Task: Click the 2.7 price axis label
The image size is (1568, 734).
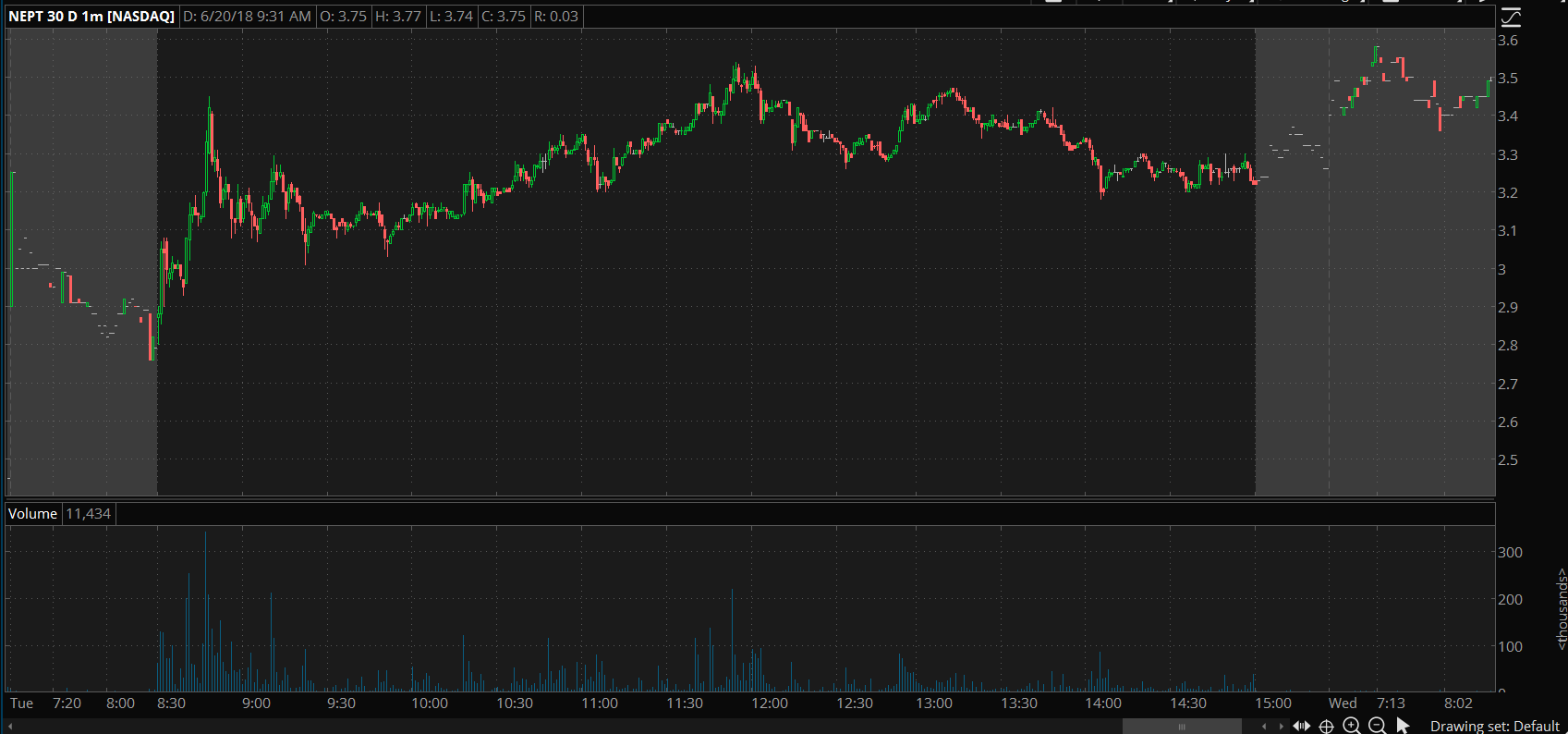Action: pos(1508,385)
